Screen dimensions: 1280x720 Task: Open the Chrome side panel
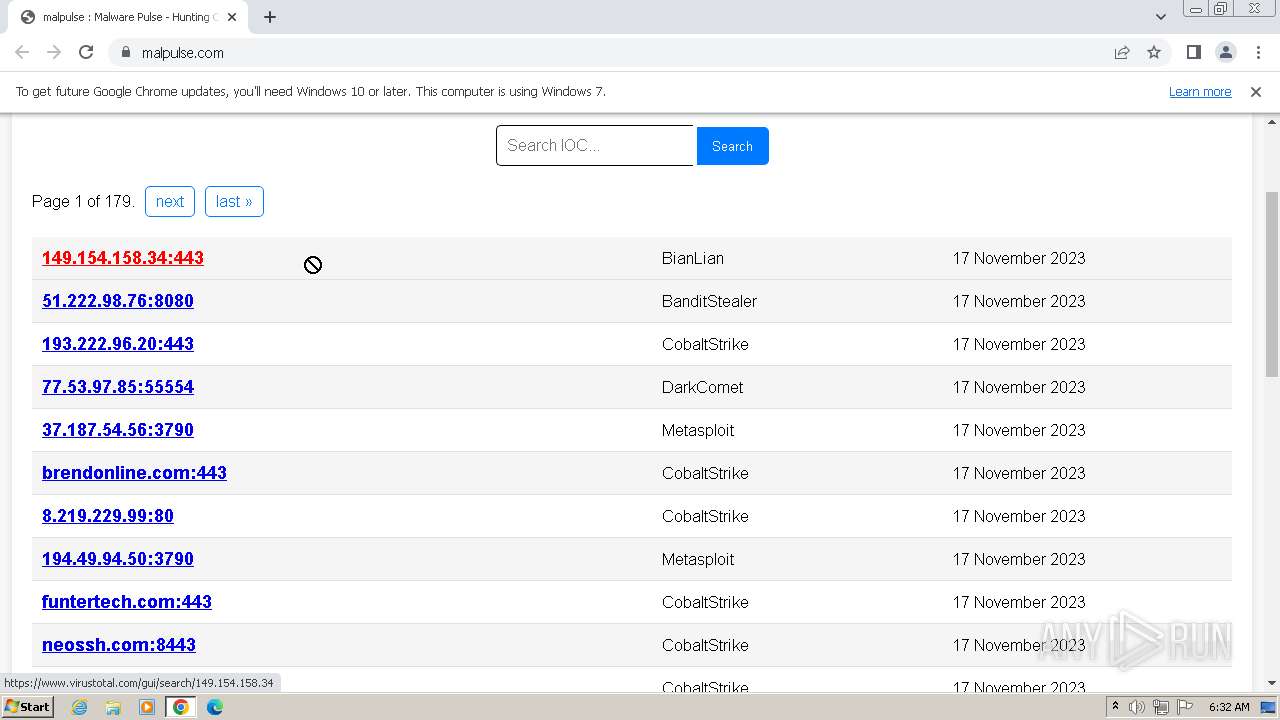point(1193,52)
